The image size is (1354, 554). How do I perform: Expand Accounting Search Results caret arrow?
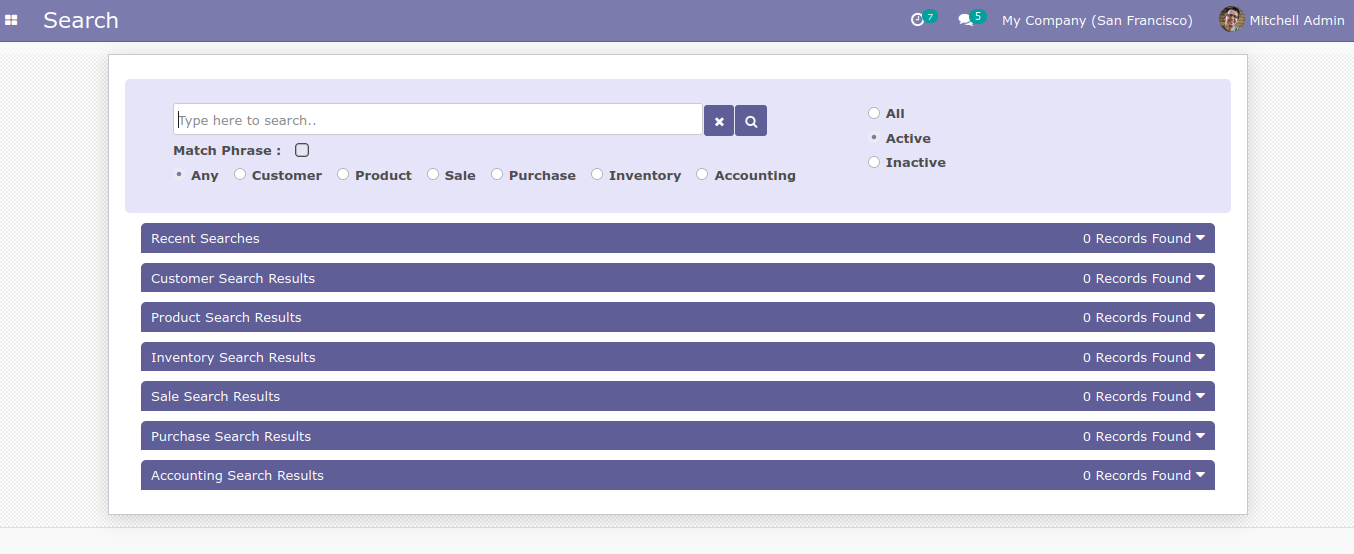coord(1200,475)
